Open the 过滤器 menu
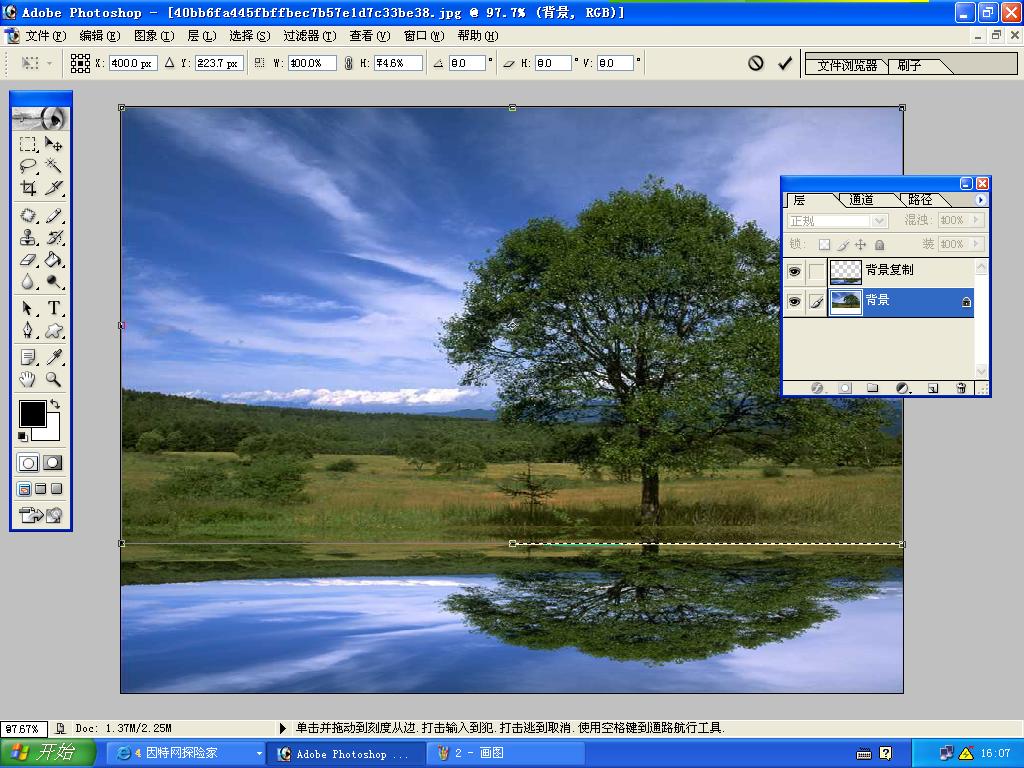This screenshot has width=1024, height=768. (307, 36)
